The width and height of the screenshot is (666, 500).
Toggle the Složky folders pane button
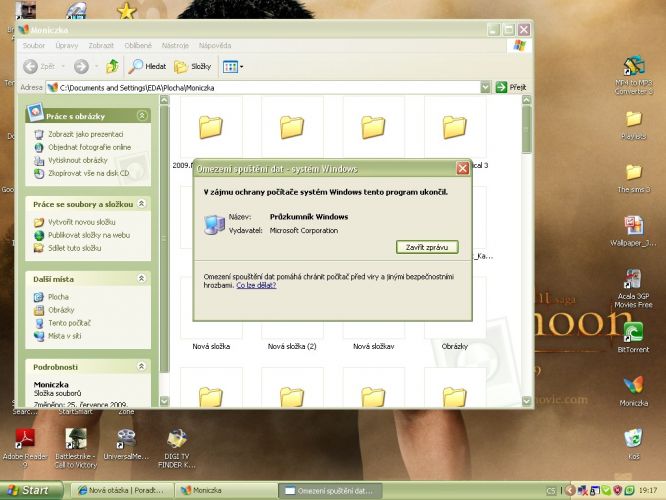click(192, 66)
